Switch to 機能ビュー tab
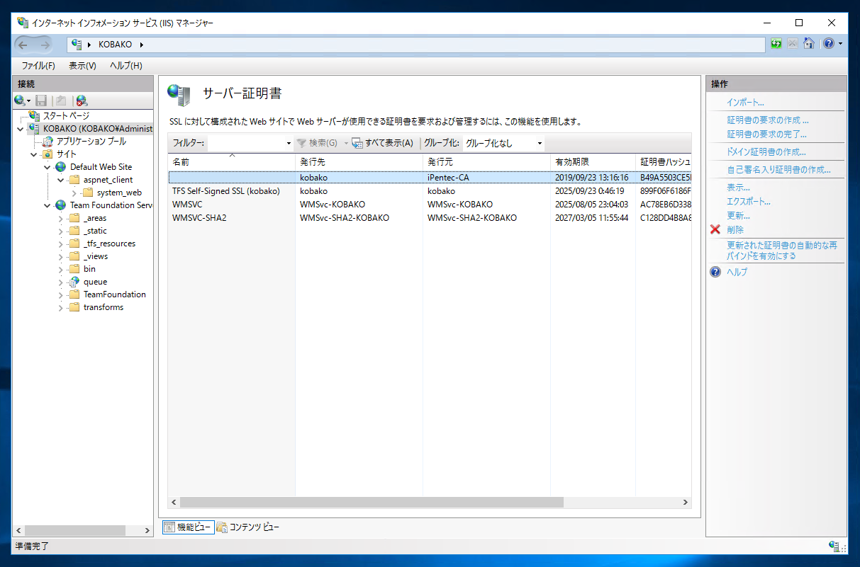860x567 pixels. (188, 527)
